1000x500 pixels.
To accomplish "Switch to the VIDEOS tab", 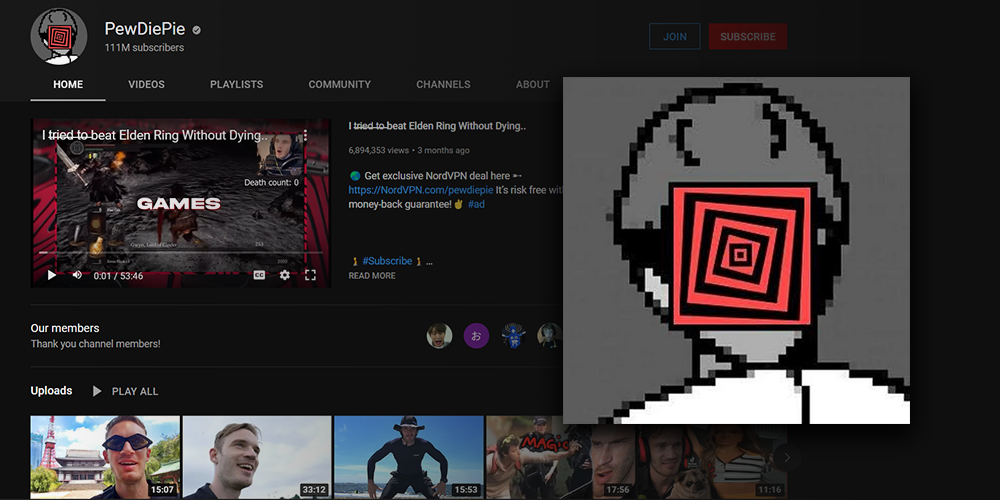I will pyautogui.click(x=146, y=84).
